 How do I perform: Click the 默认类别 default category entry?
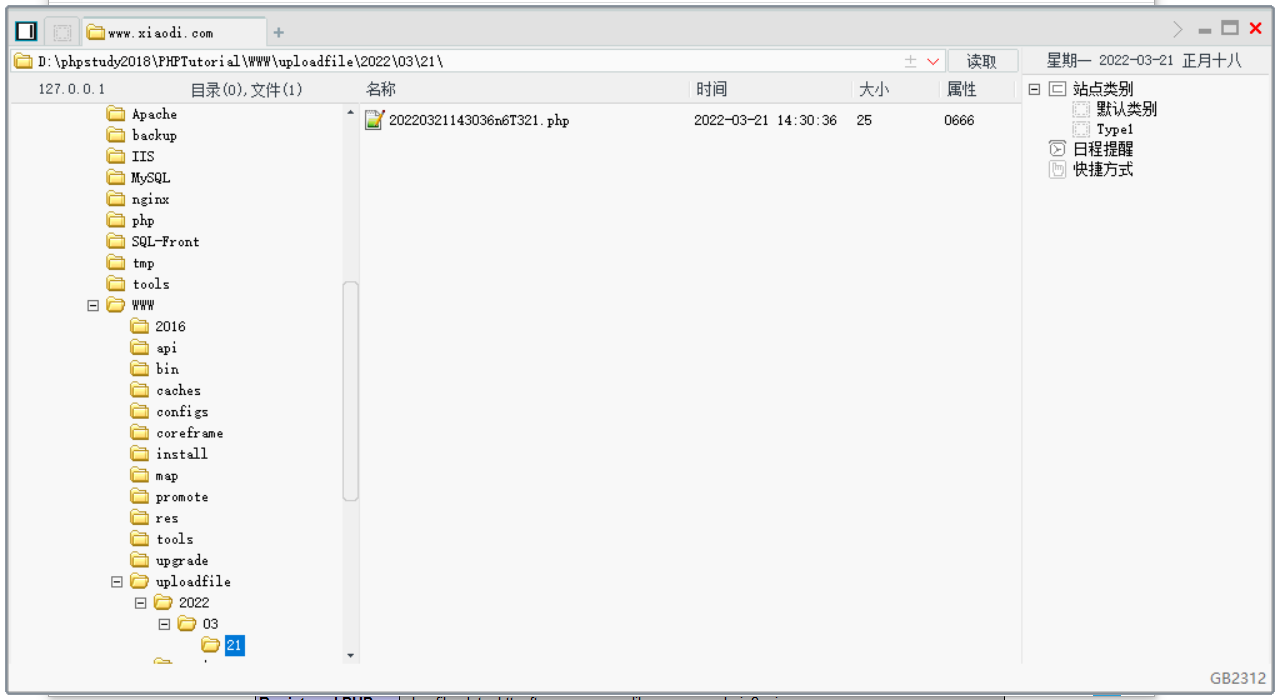tap(1125, 109)
